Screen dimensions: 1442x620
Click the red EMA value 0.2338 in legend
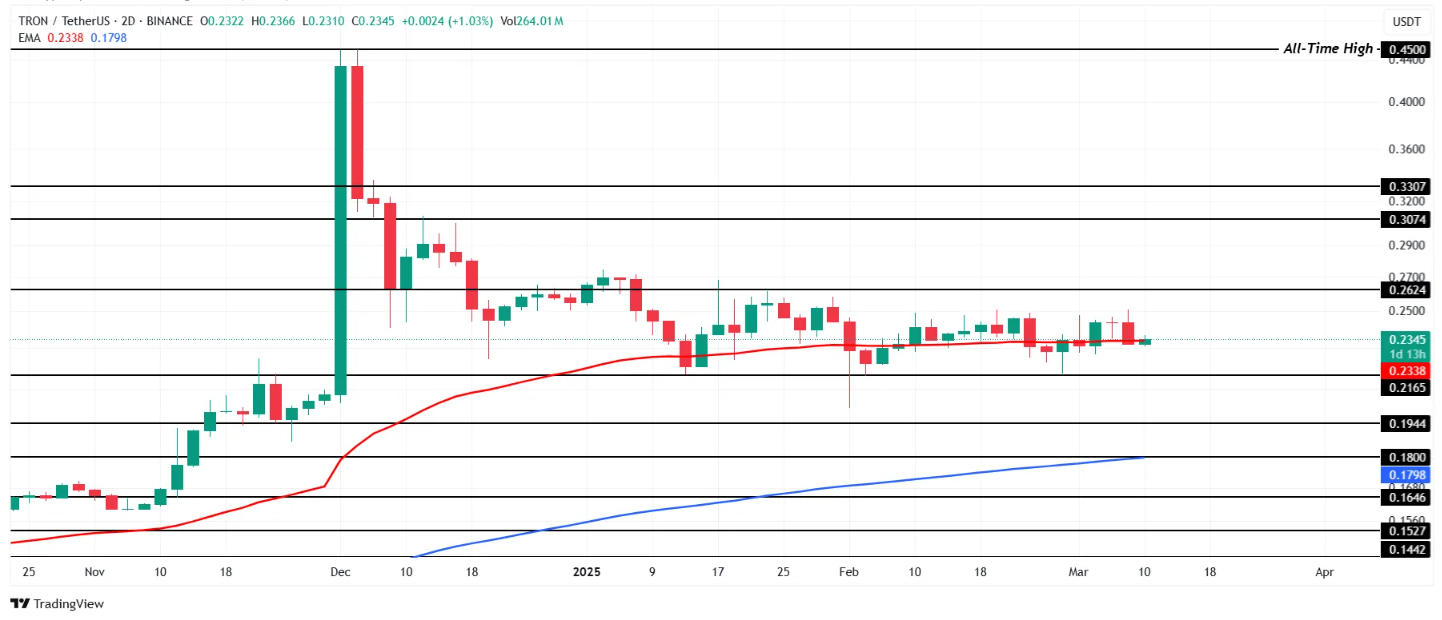tap(64, 37)
